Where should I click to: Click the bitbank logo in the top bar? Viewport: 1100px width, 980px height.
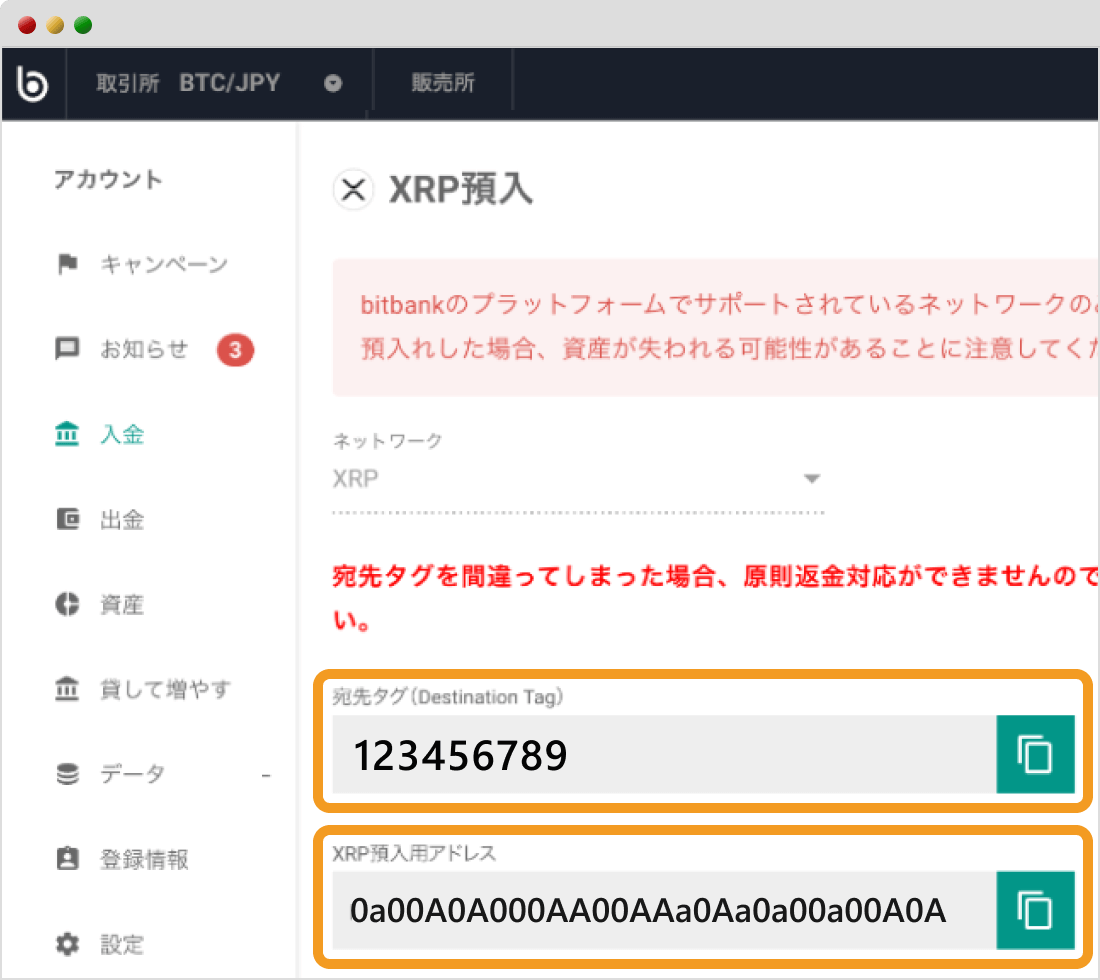point(32,82)
